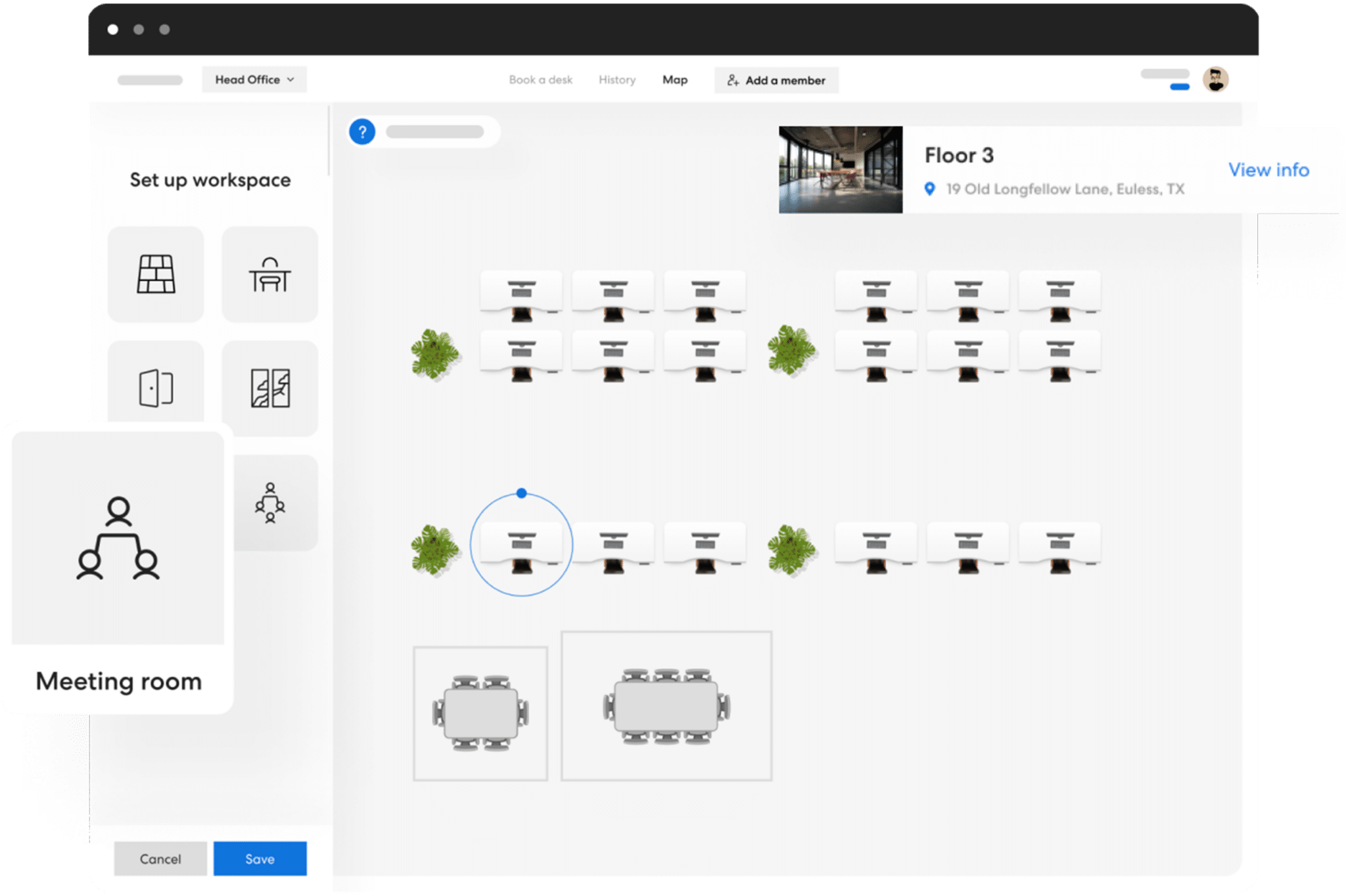Open the blue help question mark
The width and height of the screenshot is (1346, 896).
(x=362, y=132)
